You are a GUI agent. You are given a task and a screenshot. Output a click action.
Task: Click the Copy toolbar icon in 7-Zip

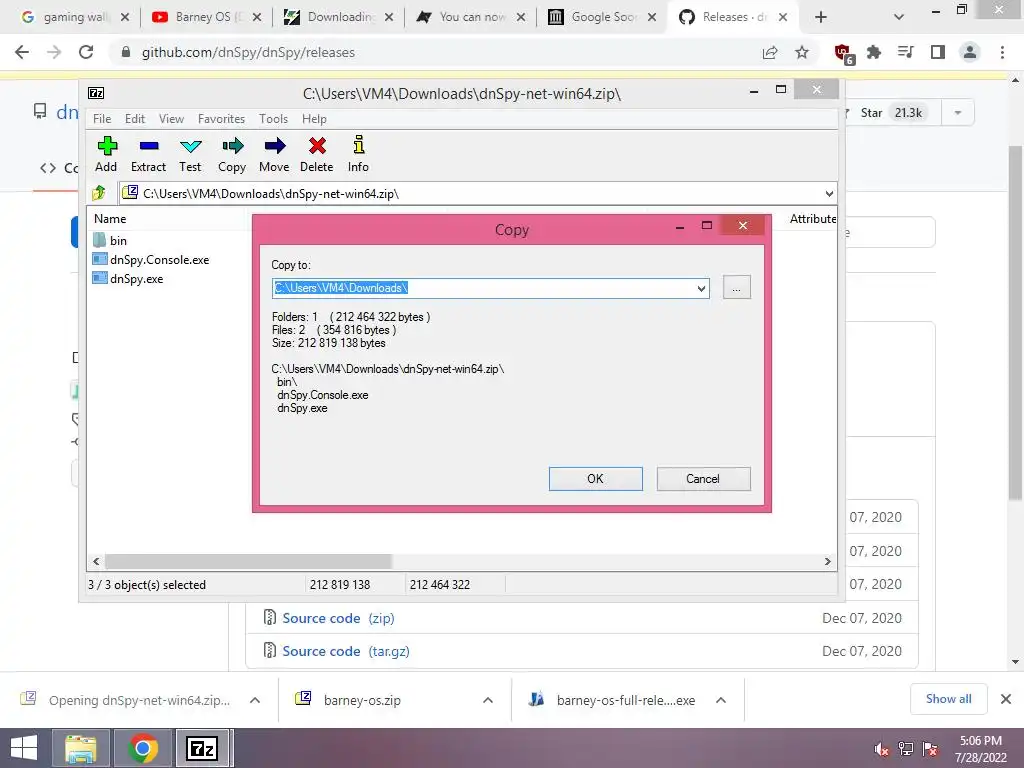pyautogui.click(x=232, y=155)
